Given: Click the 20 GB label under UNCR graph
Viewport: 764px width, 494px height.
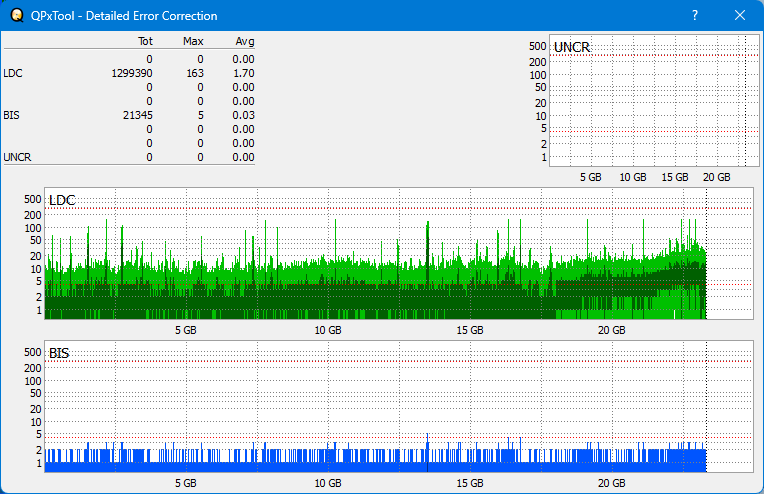Looking at the screenshot, I should [717, 177].
